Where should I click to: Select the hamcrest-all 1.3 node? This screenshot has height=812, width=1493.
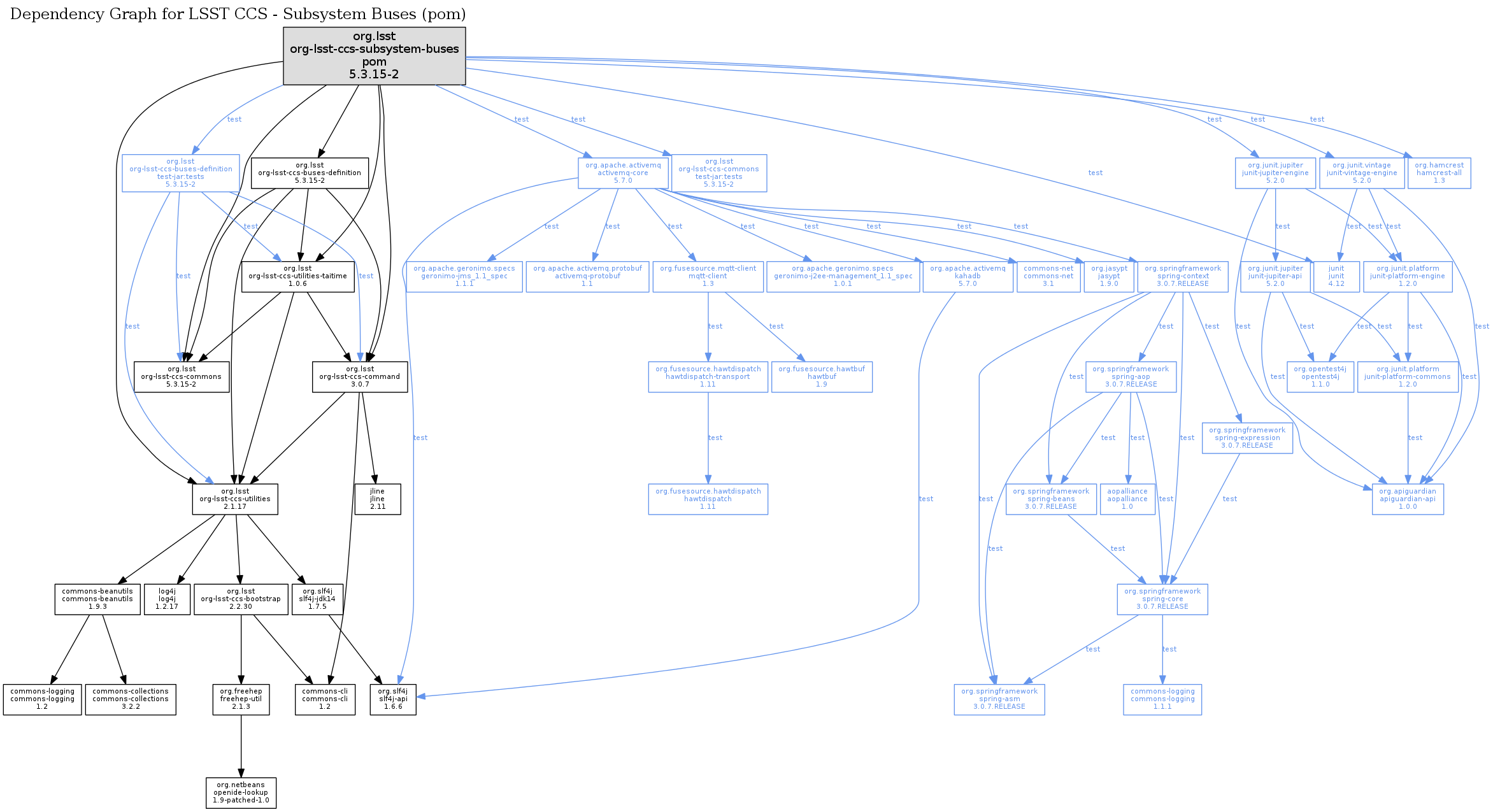pos(1438,173)
